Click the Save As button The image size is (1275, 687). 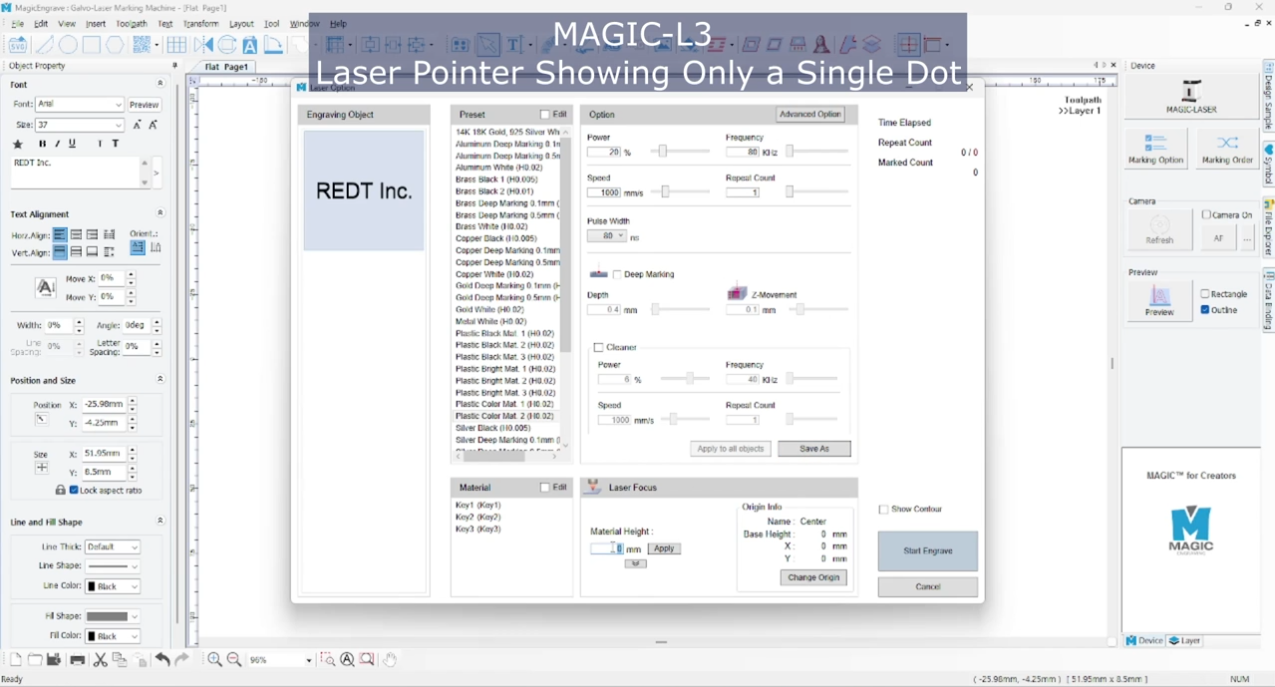tap(814, 449)
